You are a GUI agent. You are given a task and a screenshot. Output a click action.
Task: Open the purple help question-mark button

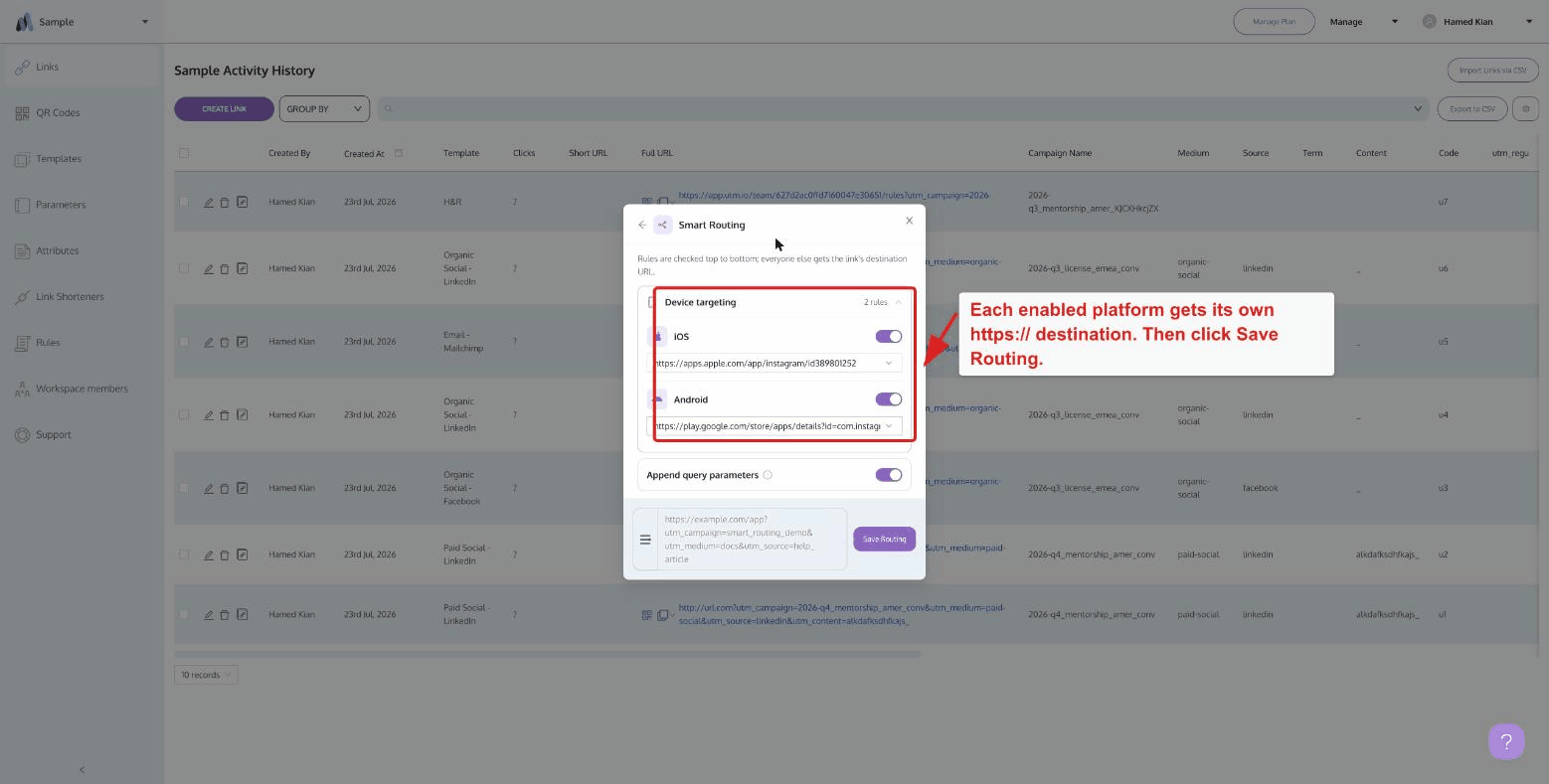1506,741
